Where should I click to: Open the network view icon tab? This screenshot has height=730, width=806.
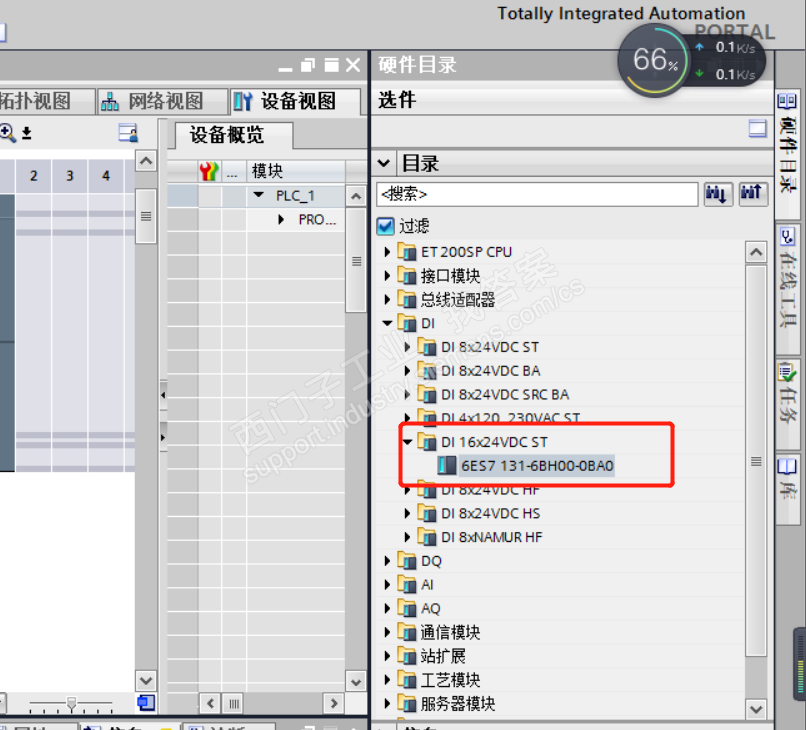pyautogui.click(x=109, y=101)
